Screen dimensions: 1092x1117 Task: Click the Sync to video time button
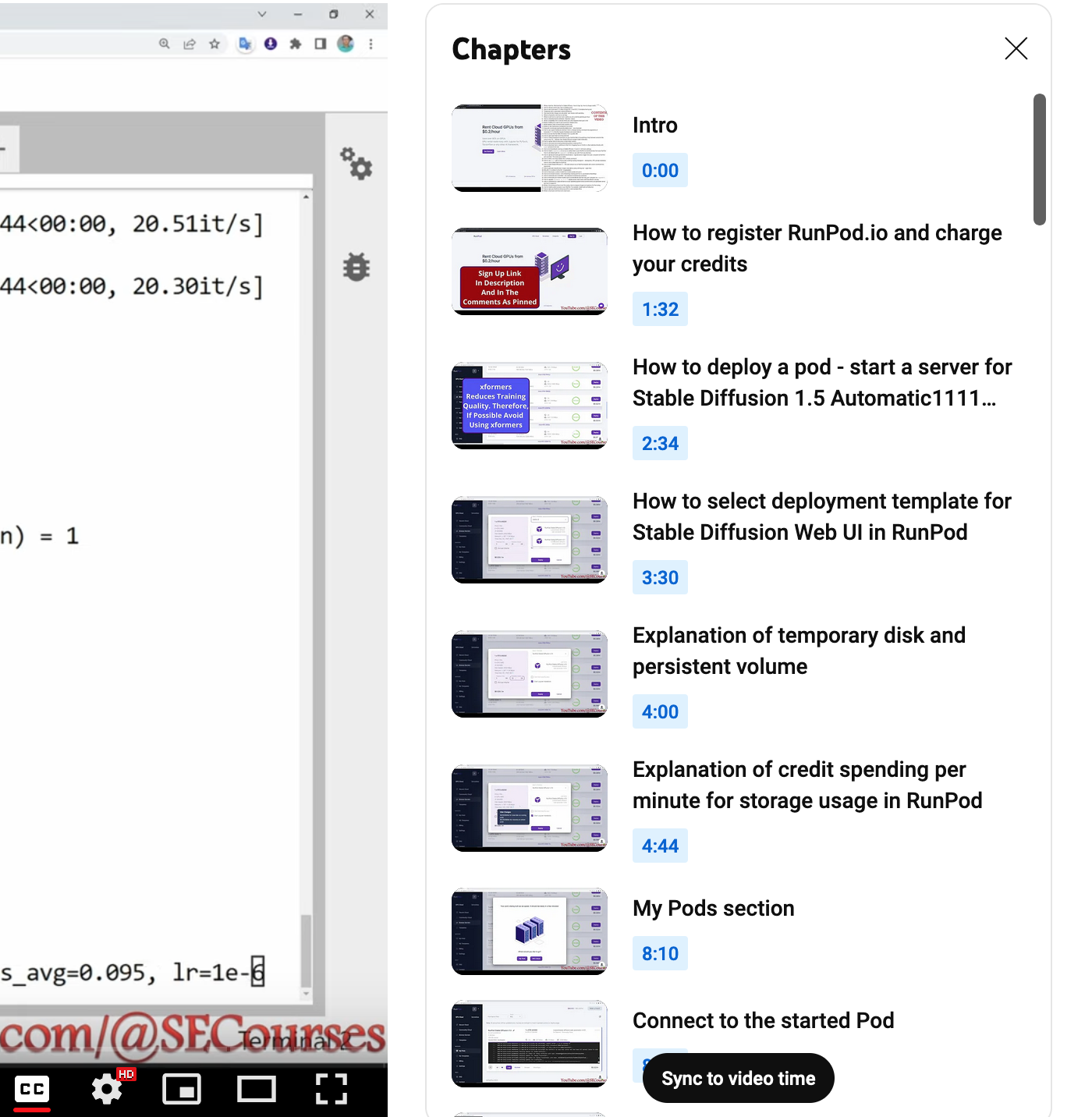coord(738,1078)
